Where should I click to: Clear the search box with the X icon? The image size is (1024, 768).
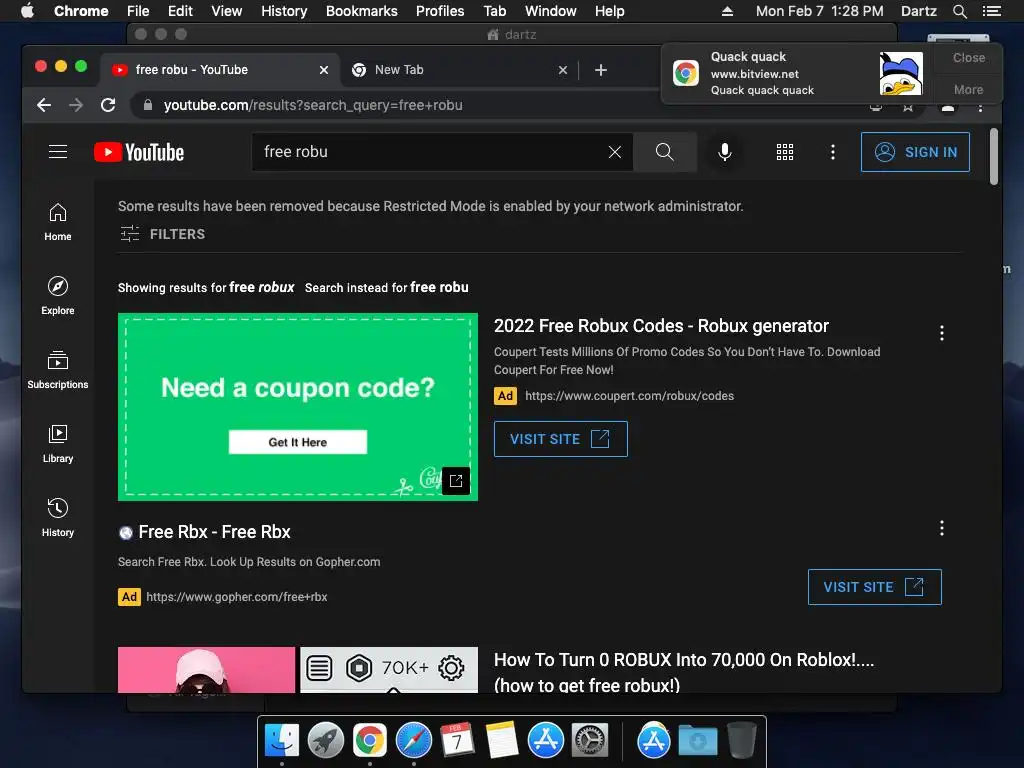click(x=615, y=152)
